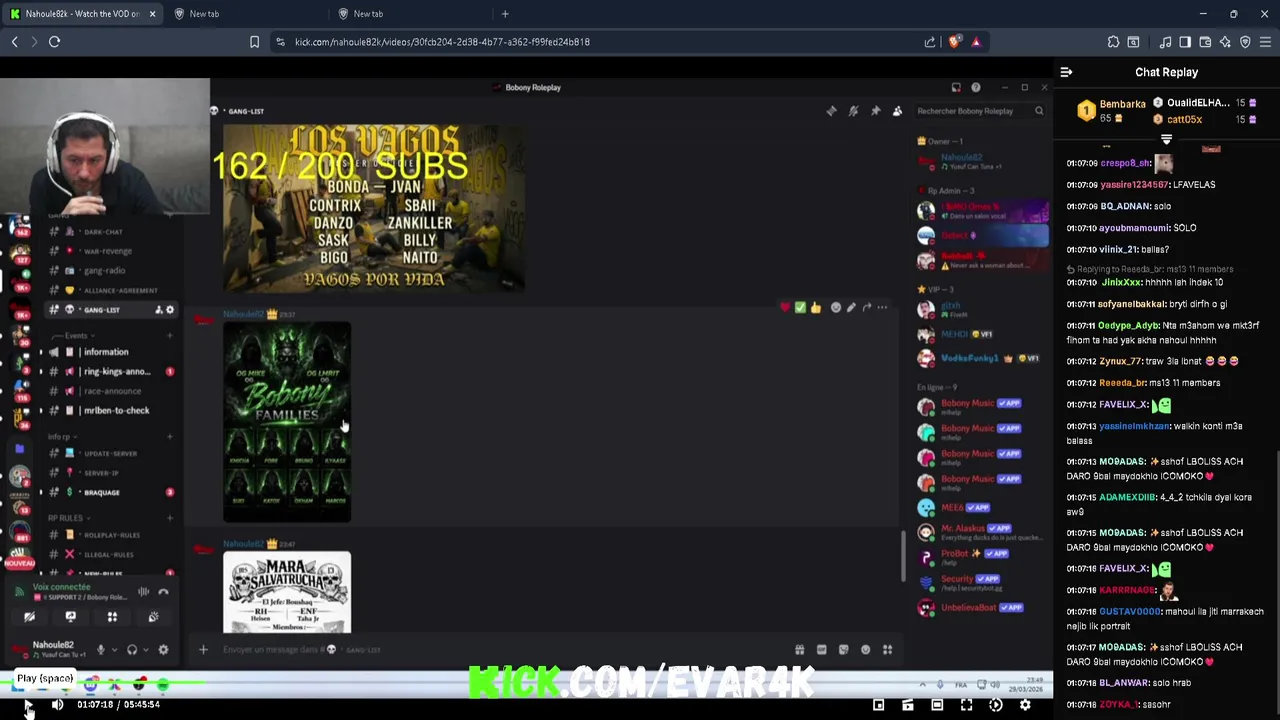This screenshot has width=1280, height=720.
Task: Open the video player settings gear
Action: (x=1025, y=705)
